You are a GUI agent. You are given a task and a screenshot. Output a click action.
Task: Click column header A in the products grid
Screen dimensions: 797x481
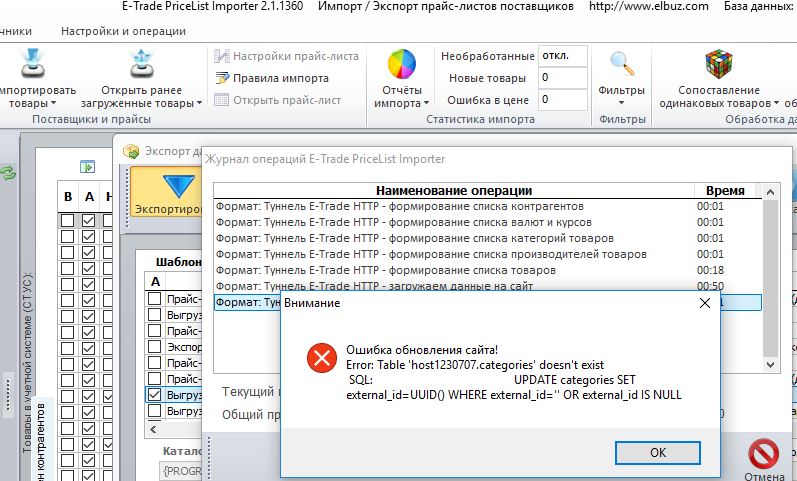point(89,197)
